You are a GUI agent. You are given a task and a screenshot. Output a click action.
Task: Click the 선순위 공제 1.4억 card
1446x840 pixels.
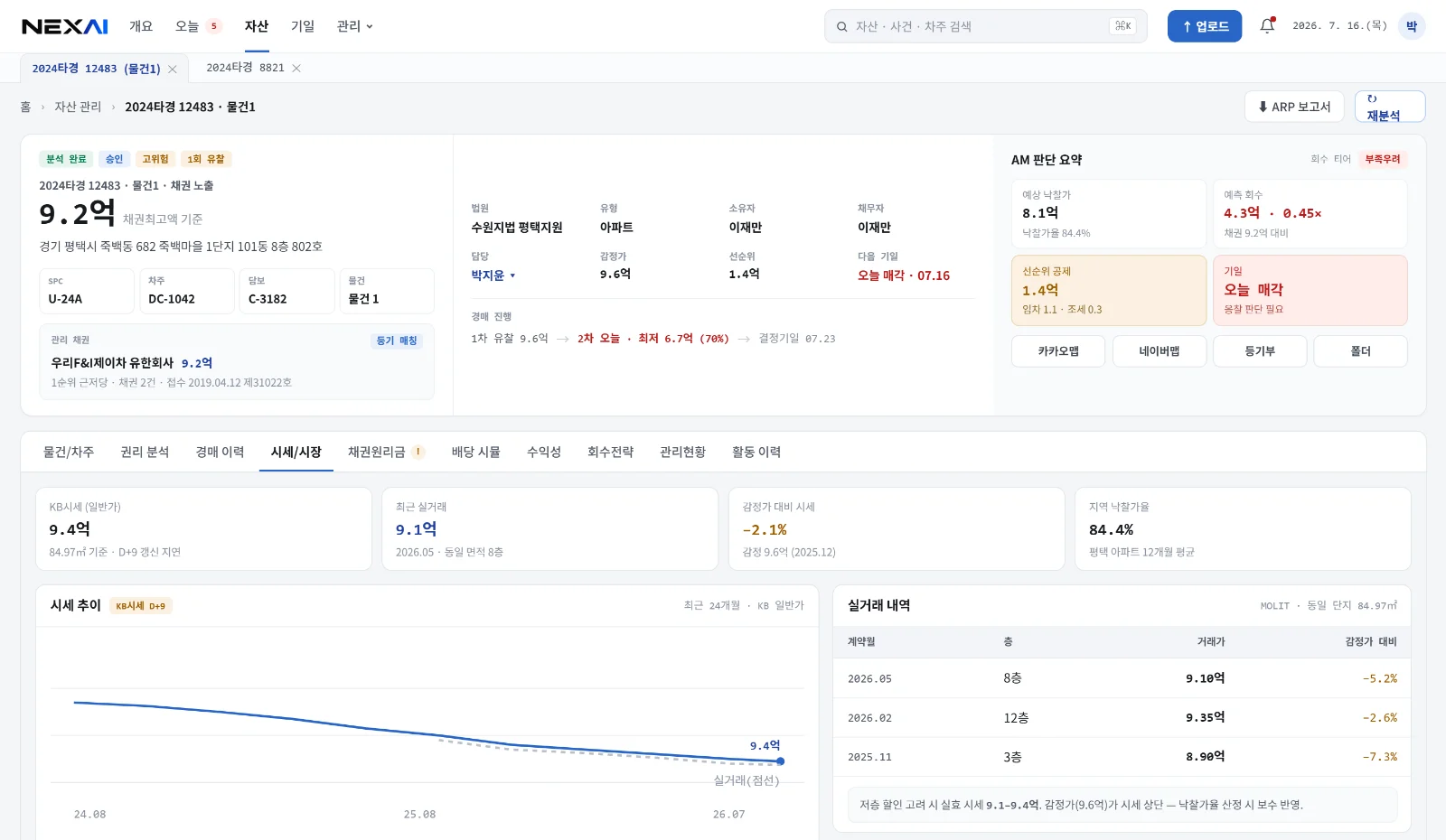point(1109,290)
